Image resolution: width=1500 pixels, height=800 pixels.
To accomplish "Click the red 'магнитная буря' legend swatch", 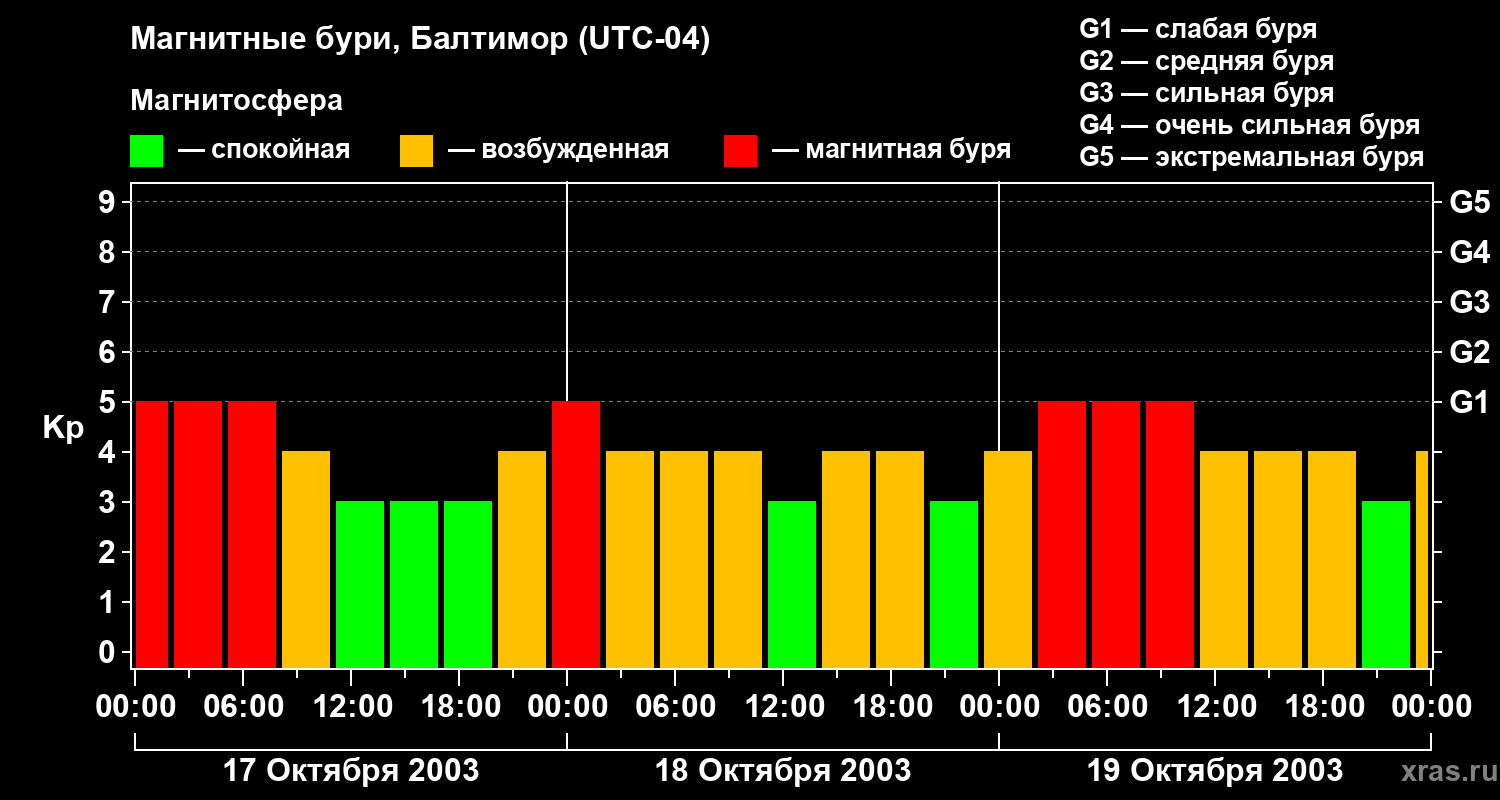I will tap(741, 151).
